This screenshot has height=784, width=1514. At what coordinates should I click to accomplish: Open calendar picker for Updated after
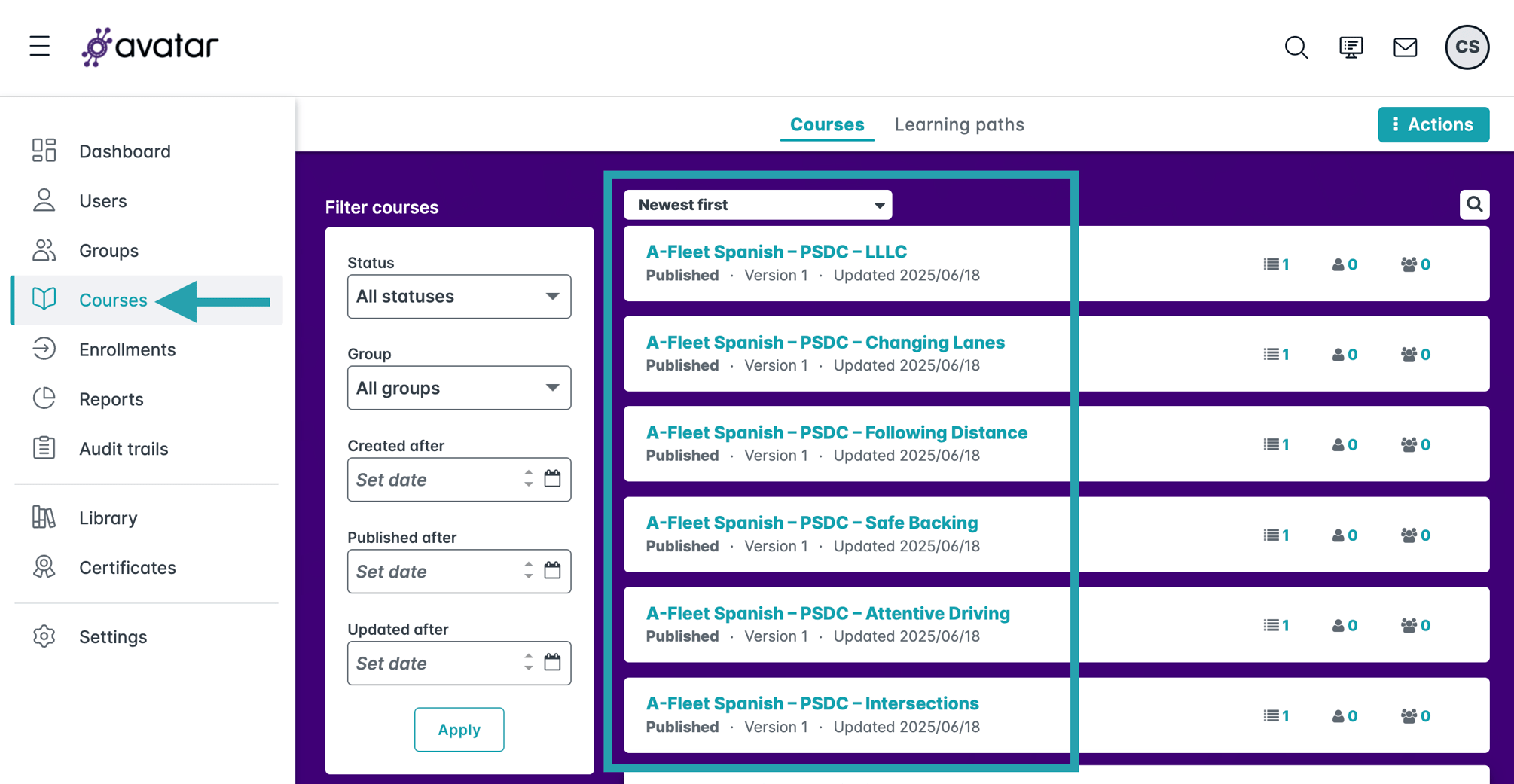(x=552, y=663)
